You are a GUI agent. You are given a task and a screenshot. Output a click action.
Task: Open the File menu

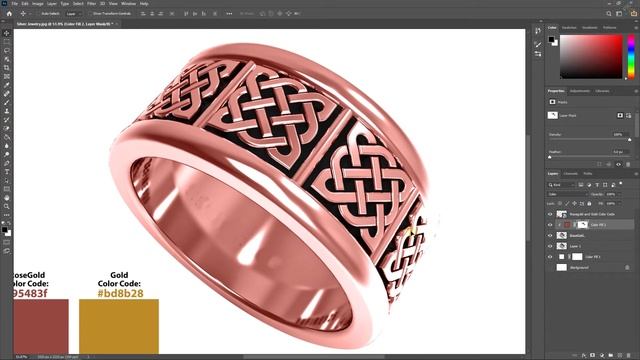click(x=15, y=4)
